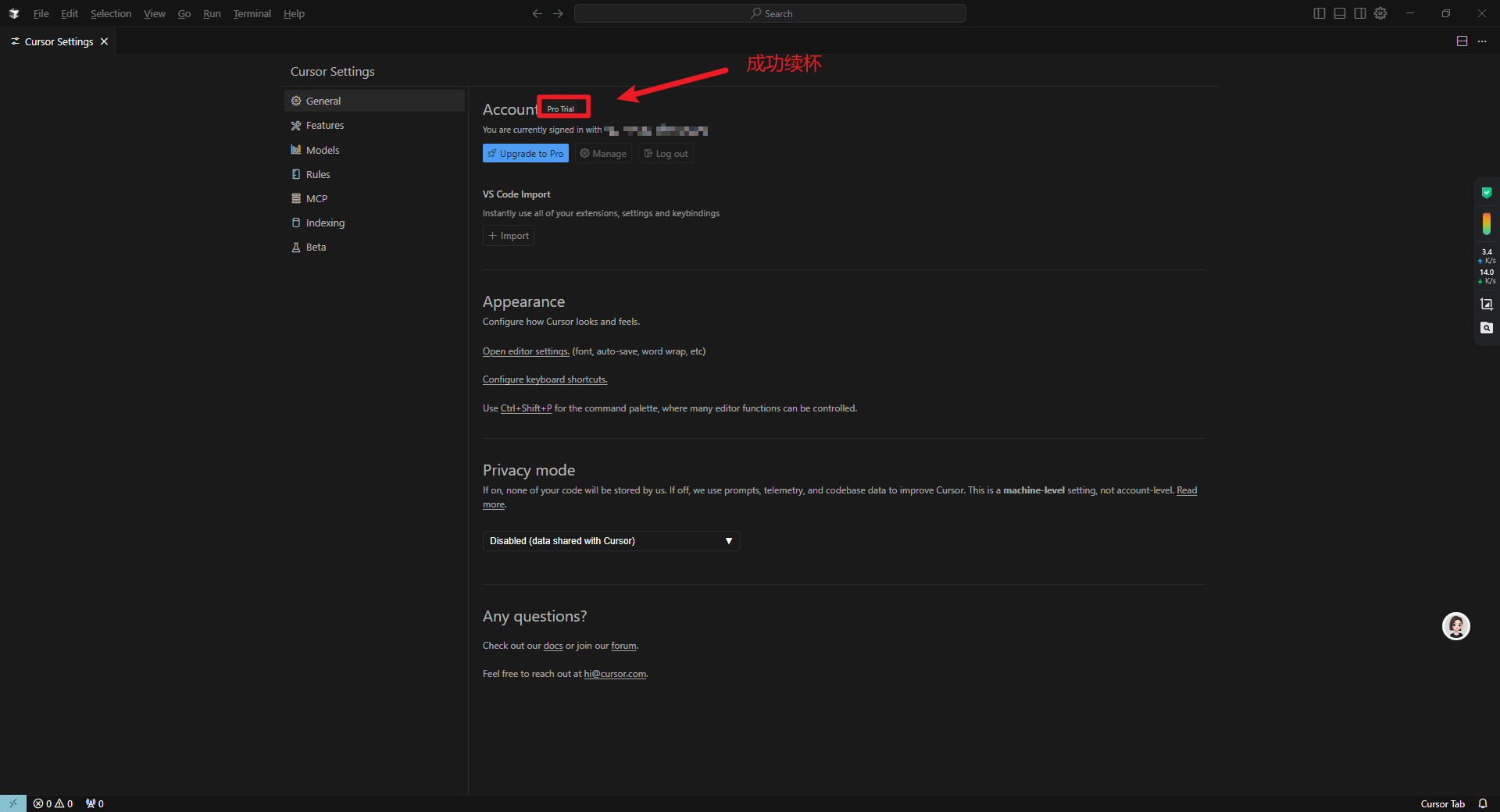
Task: Open editor more actions menu
Action: [1482, 41]
